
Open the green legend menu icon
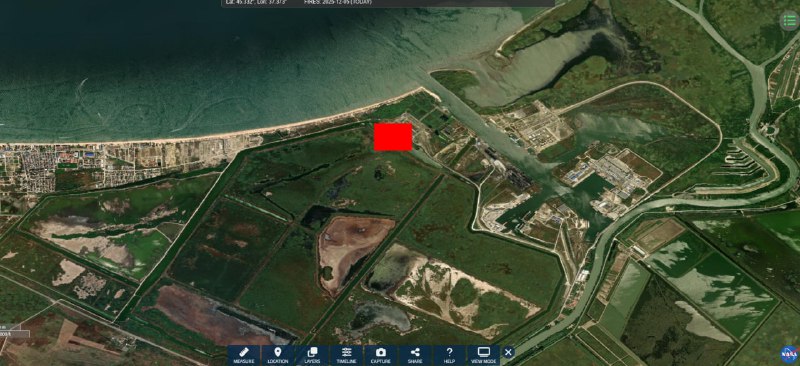(x=789, y=20)
